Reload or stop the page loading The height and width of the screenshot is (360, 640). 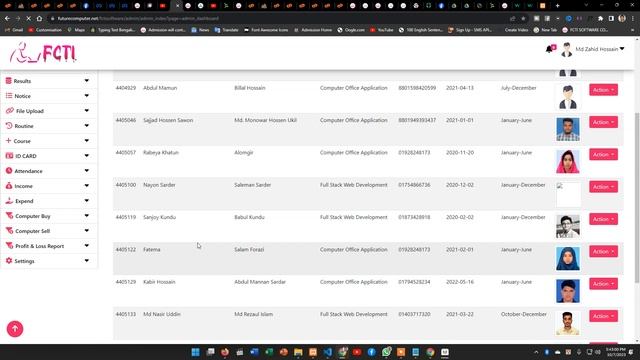click(28, 18)
